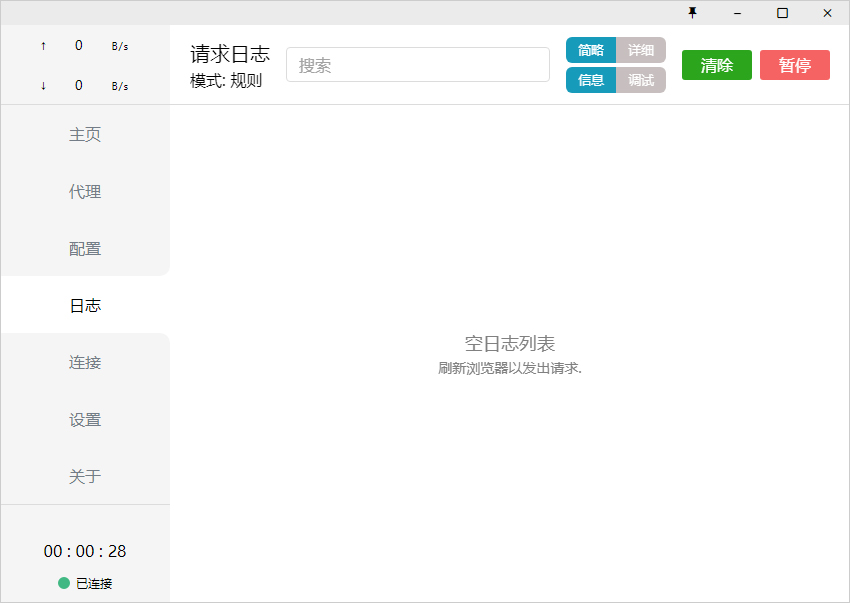Open the 主页 home page
Image resolution: width=850 pixels, height=603 pixels.
(85, 134)
